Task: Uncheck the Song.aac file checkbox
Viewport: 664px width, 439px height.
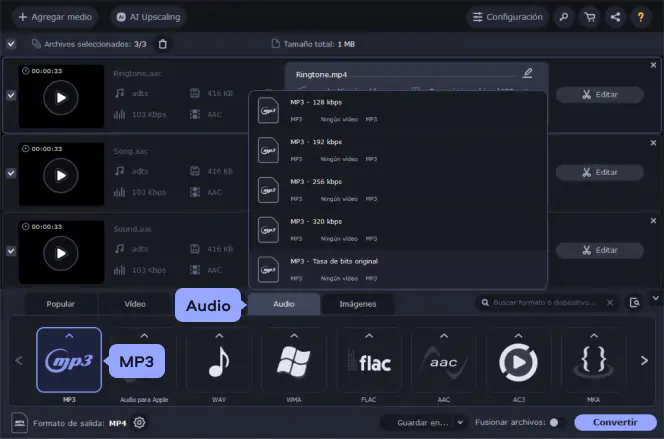Action: coord(11,173)
